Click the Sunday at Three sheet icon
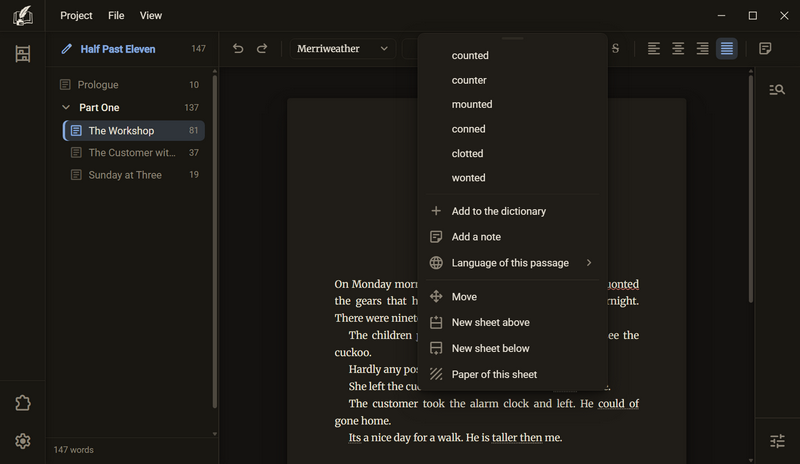Image resolution: width=800 pixels, height=464 pixels. click(x=76, y=175)
